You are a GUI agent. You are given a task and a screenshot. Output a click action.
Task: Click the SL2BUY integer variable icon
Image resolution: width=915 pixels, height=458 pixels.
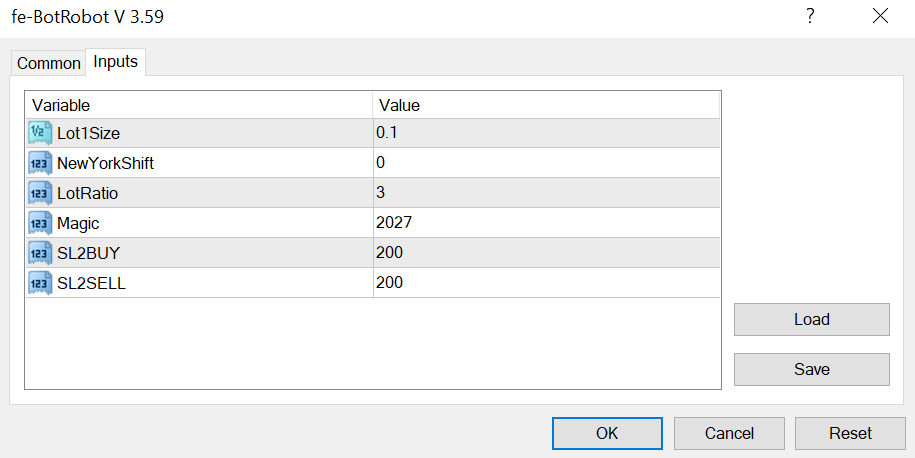[x=40, y=253]
